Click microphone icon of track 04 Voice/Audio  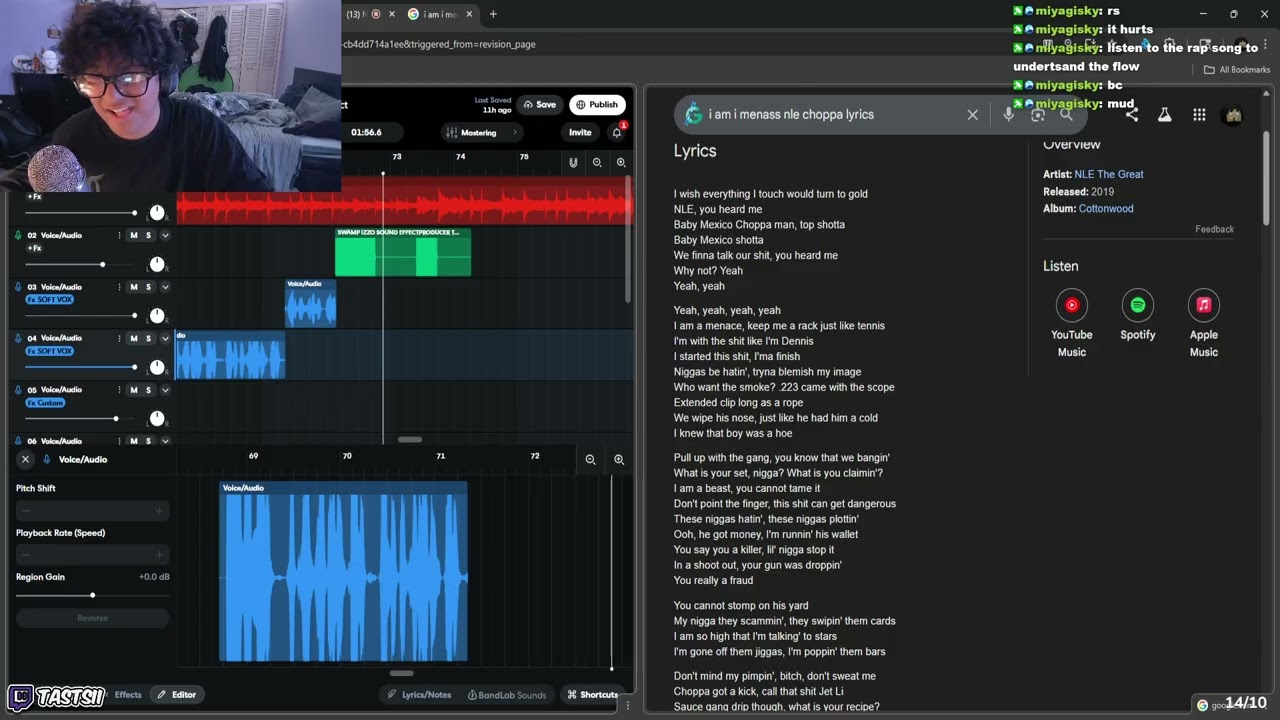(x=18, y=338)
